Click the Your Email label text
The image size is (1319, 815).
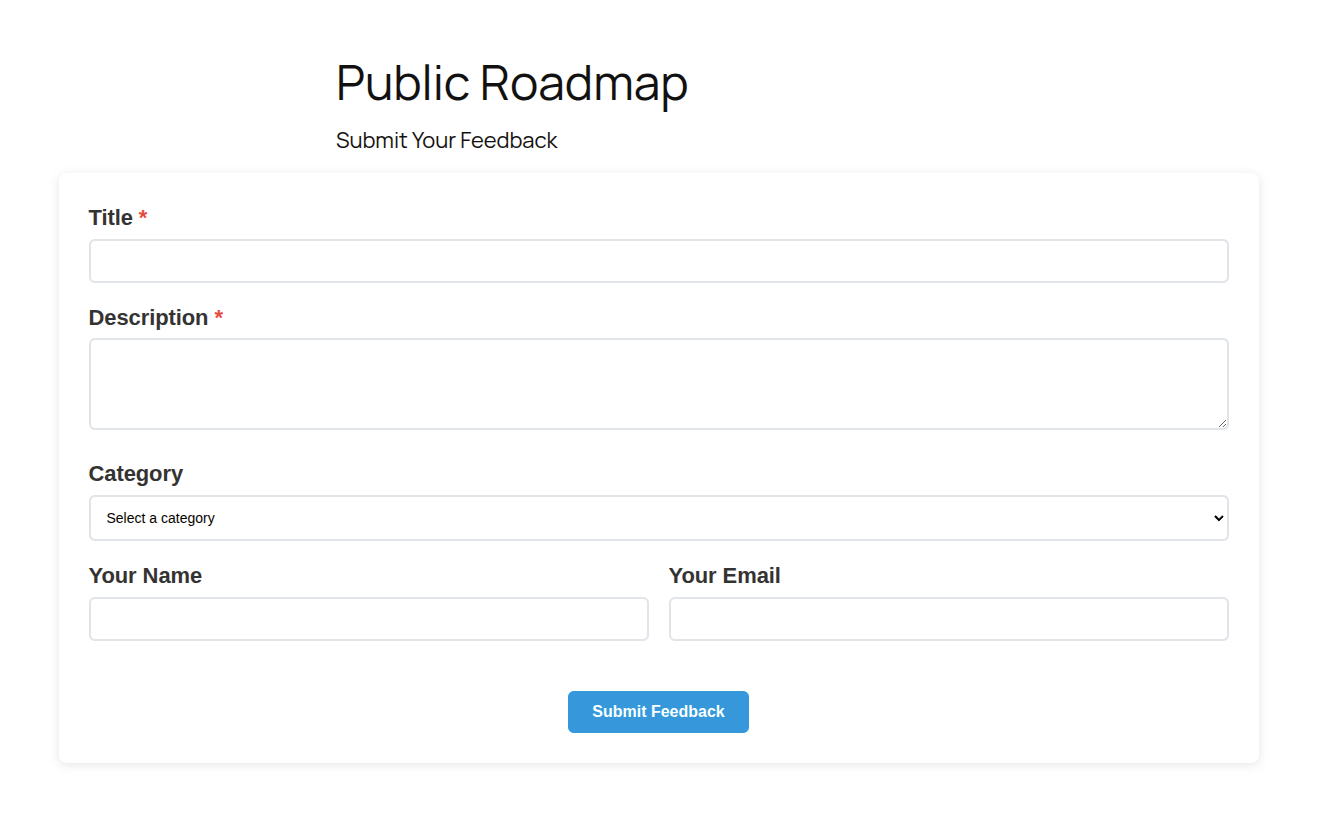pos(724,576)
